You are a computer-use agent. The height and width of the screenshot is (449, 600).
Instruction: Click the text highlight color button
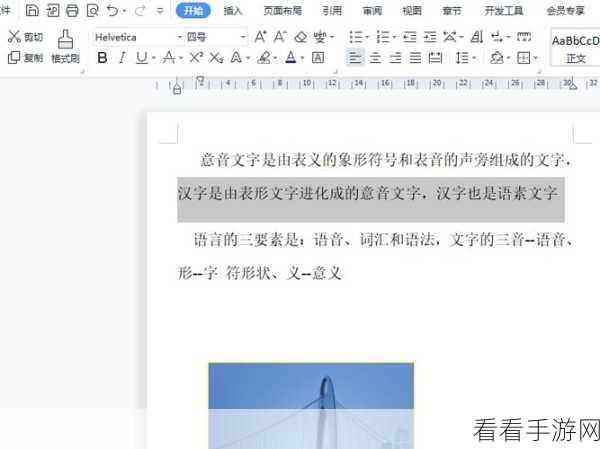click(264, 58)
